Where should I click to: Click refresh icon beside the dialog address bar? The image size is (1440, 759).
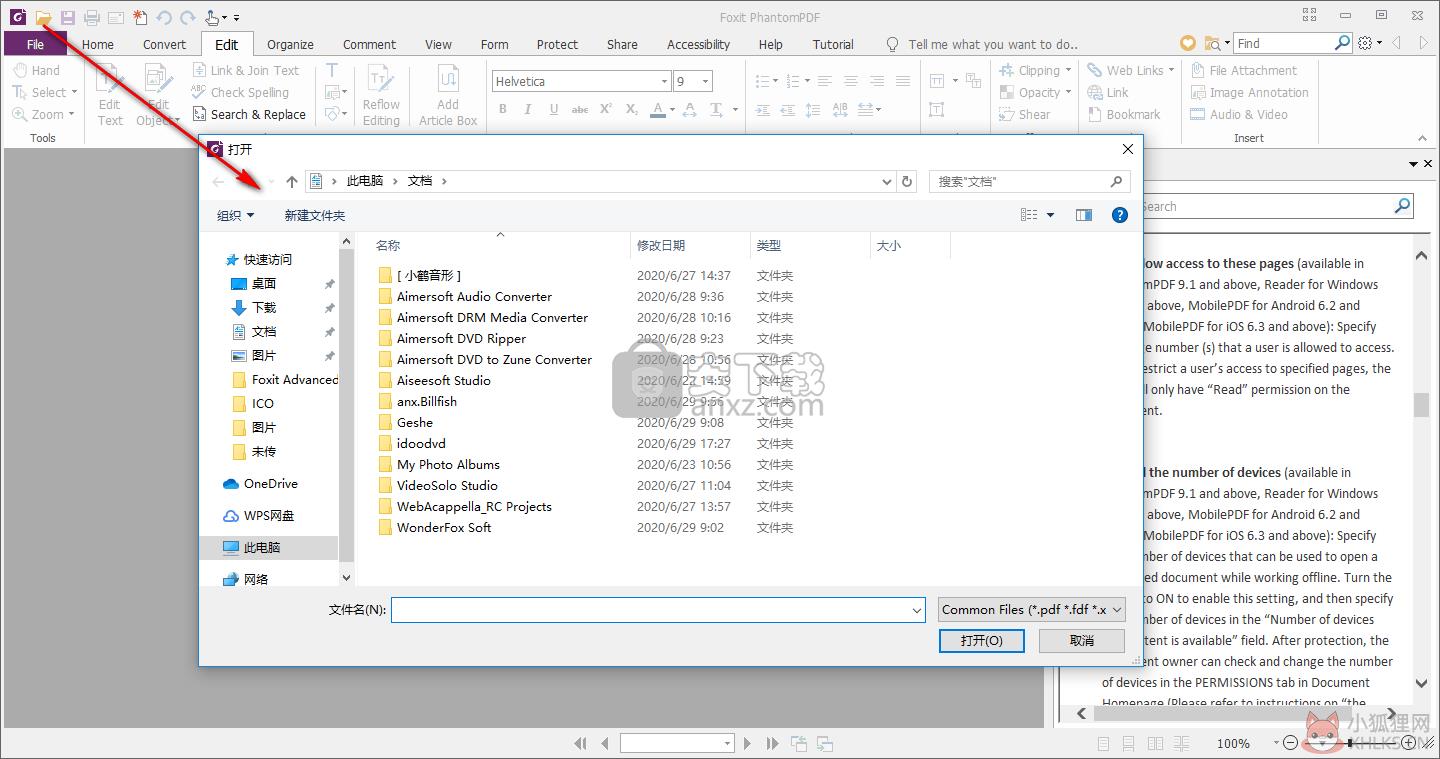907,181
